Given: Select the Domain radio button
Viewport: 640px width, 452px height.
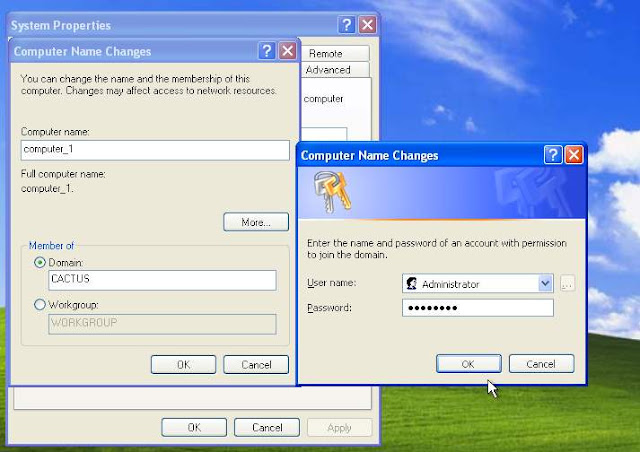Looking at the screenshot, I should [x=40, y=262].
